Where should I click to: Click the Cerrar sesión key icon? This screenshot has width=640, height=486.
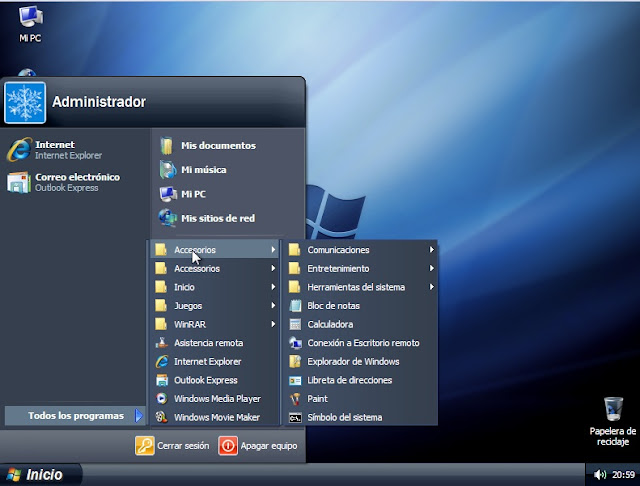pyautogui.click(x=144, y=446)
